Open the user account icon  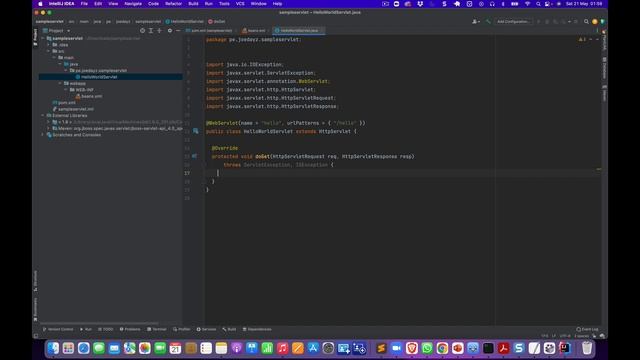pyautogui.click(x=475, y=21)
